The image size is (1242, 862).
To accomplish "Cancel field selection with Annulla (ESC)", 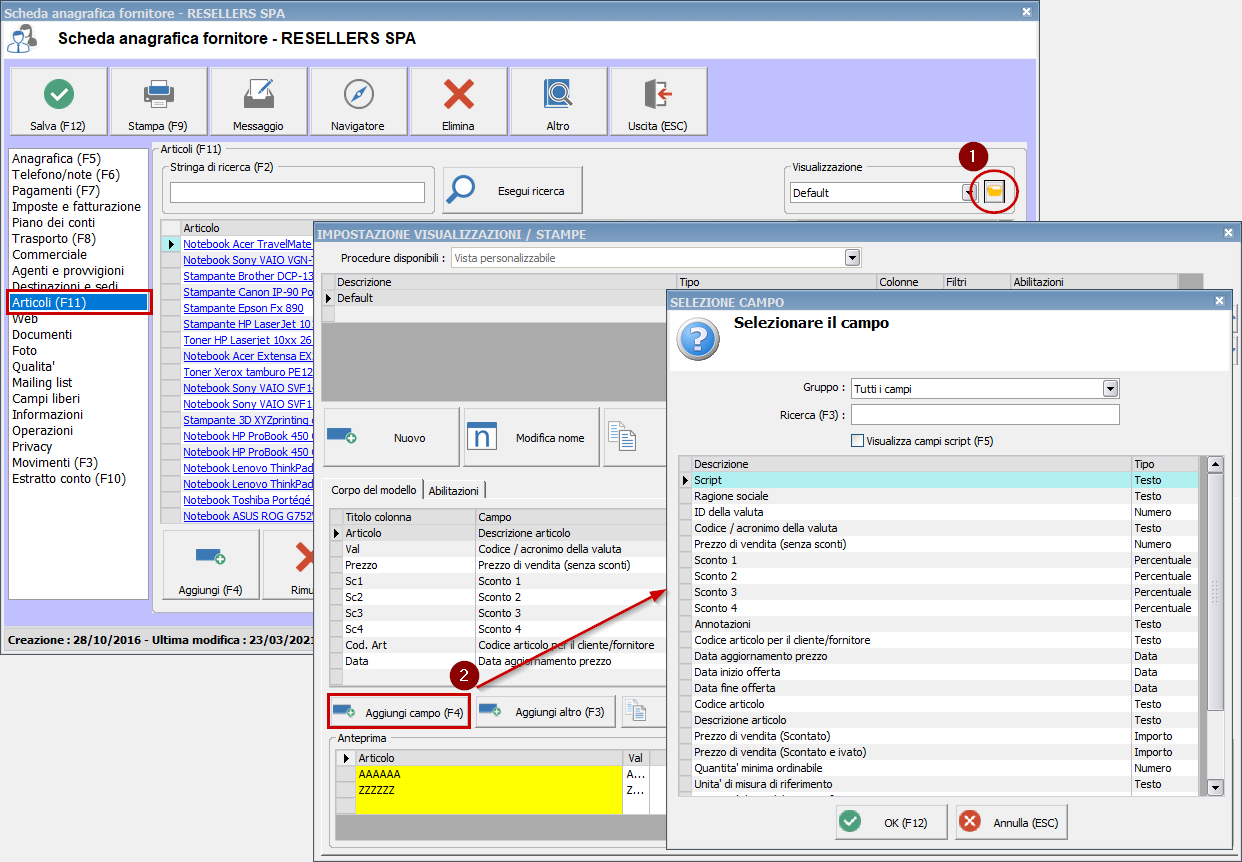I will coord(1012,822).
